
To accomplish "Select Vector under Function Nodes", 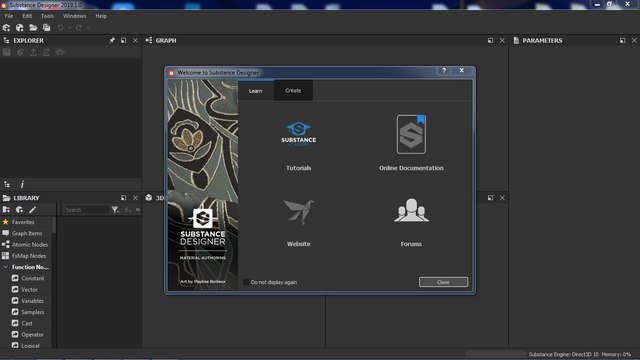I will tap(29, 289).
